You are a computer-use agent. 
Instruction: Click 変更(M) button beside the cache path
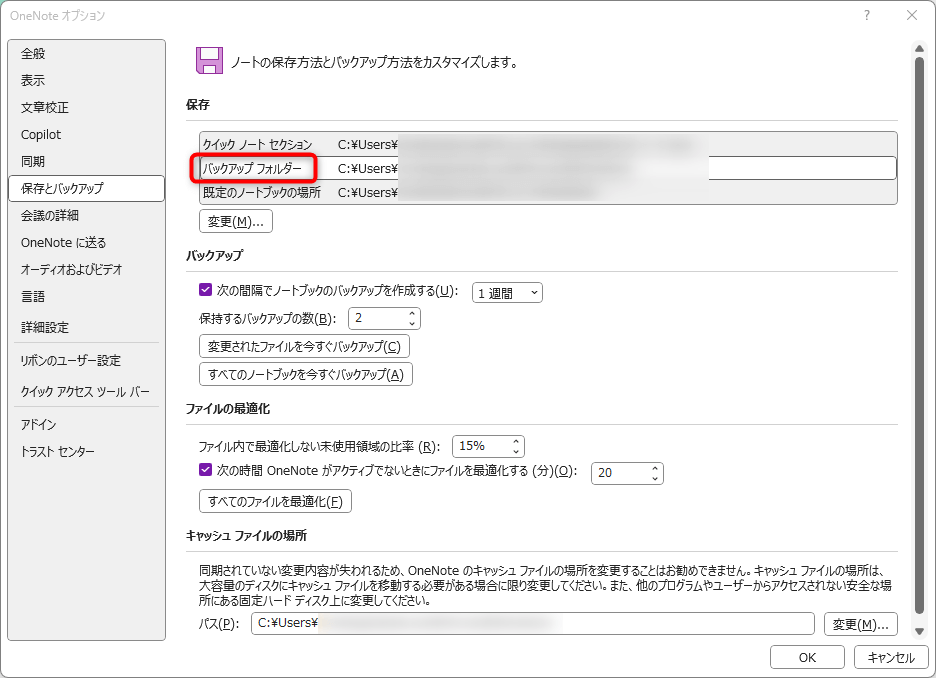(x=861, y=624)
